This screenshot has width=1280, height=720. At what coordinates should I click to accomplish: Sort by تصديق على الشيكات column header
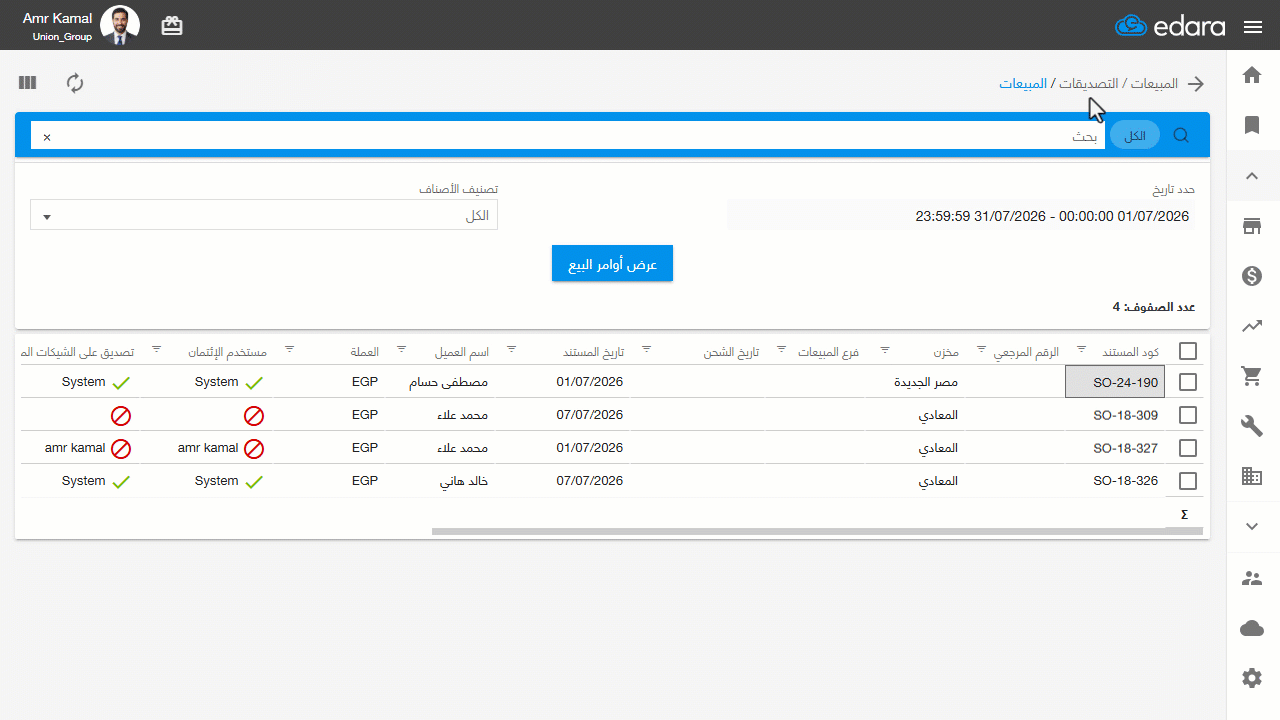(x=77, y=352)
